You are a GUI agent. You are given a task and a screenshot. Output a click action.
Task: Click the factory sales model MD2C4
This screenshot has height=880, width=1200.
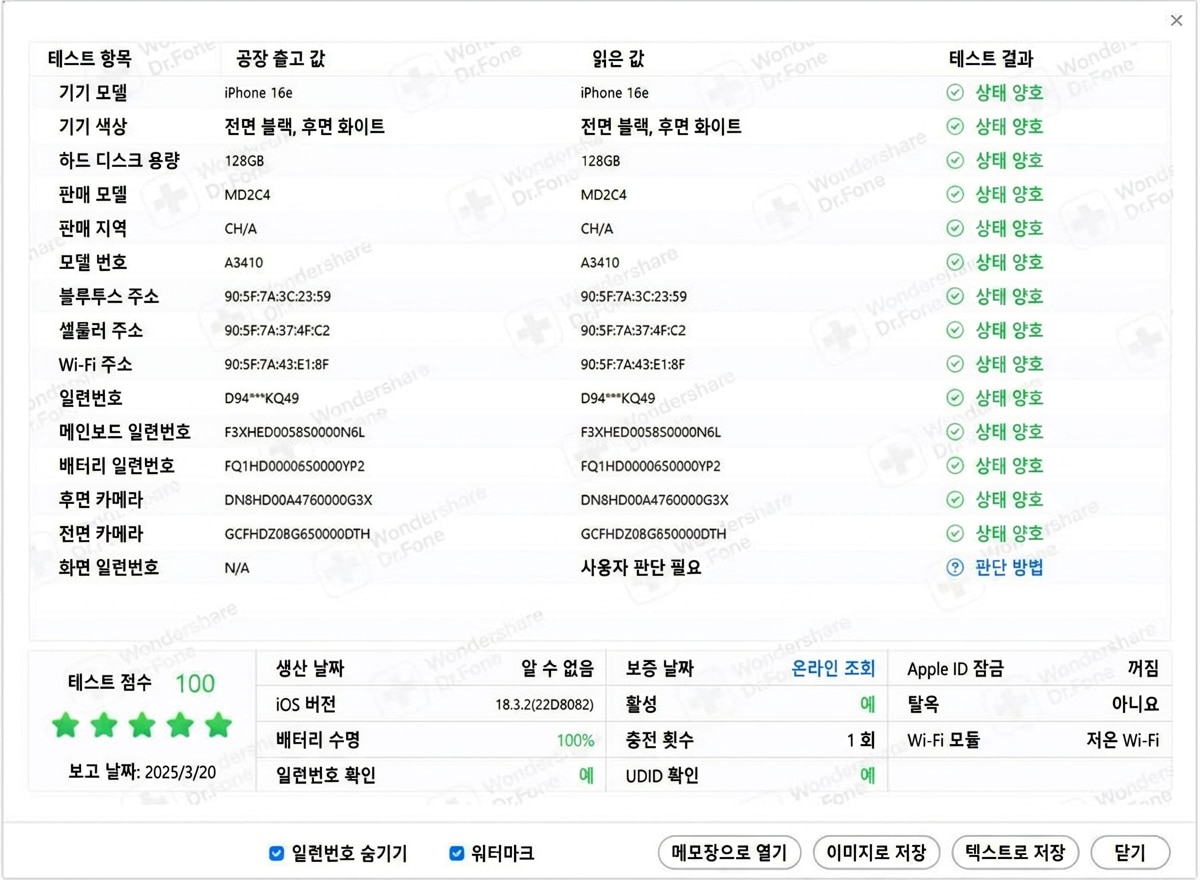247,195
